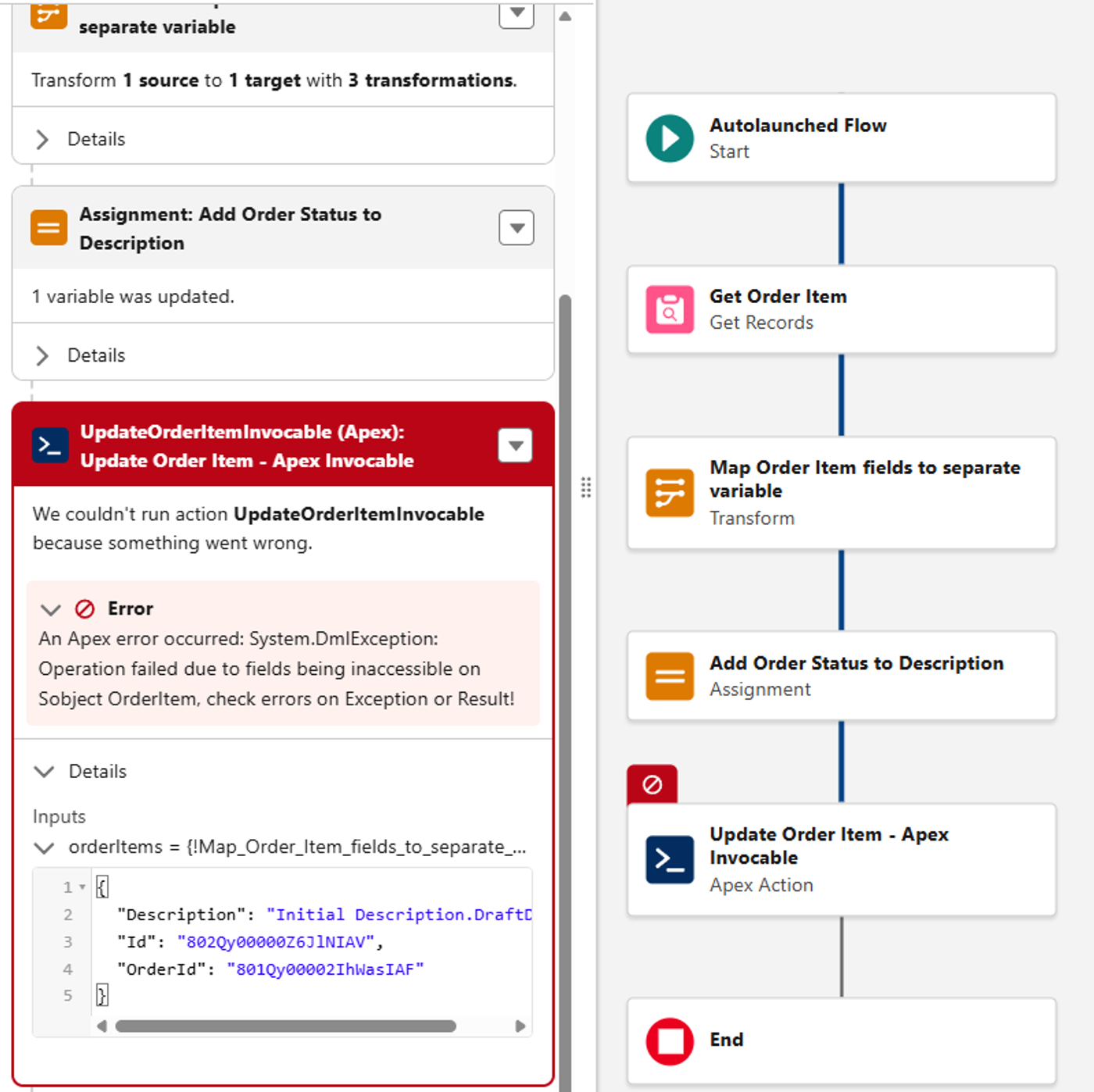The height and width of the screenshot is (1092, 1094).
Task: Select the 'Autolaunched Flow' Start node label
Action: [x=798, y=125]
